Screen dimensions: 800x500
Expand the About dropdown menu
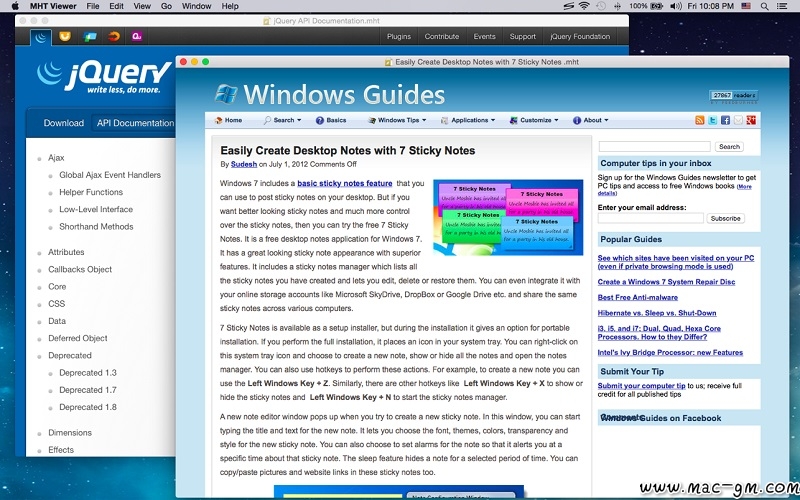(x=591, y=120)
